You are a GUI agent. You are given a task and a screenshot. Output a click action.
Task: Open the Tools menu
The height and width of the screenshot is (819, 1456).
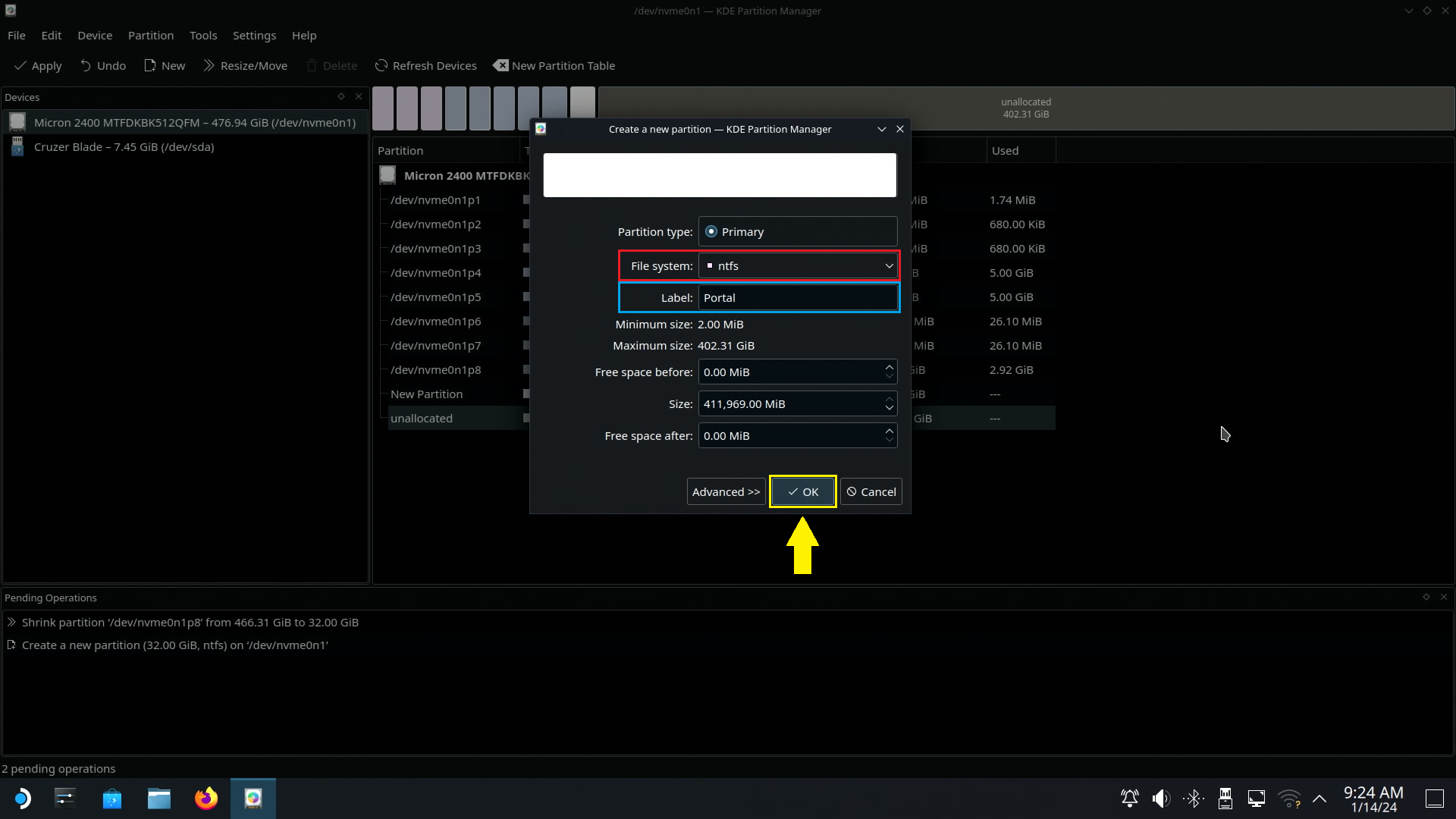click(x=203, y=36)
